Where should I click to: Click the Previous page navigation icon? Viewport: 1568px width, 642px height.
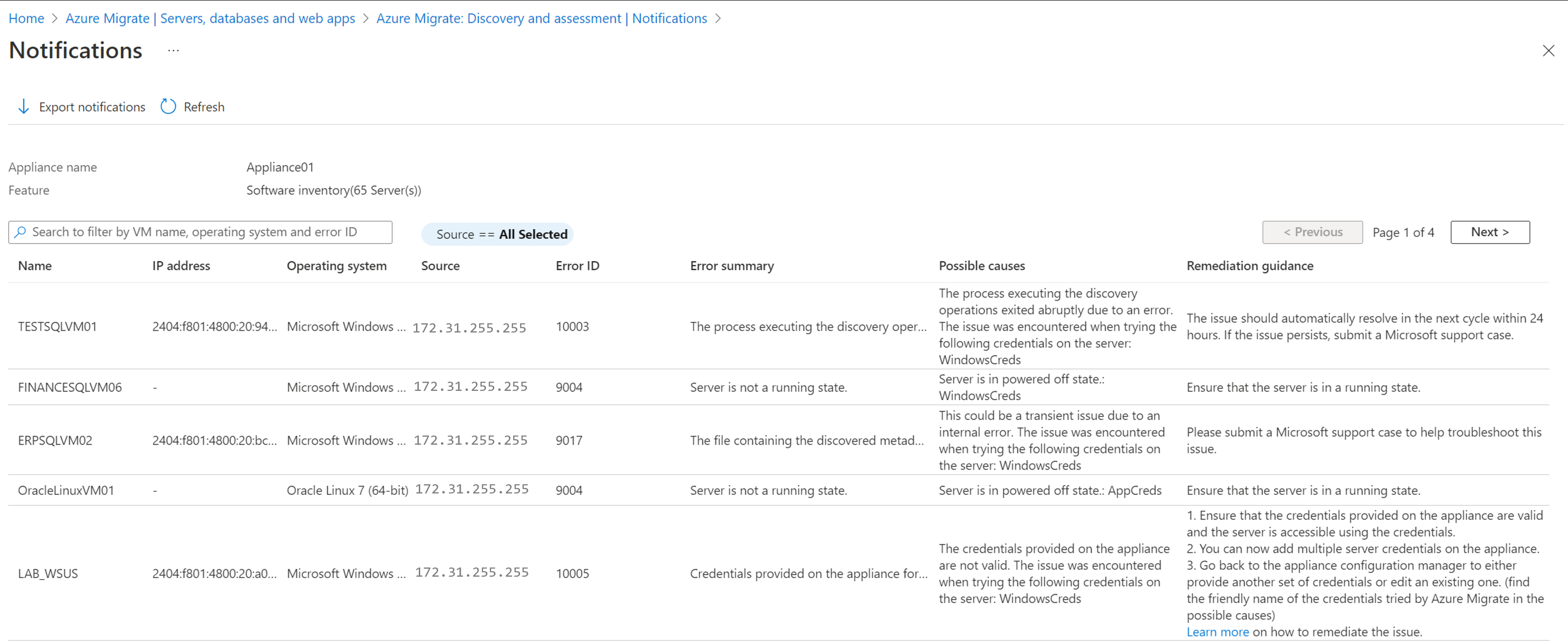[x=1311, y=231]
